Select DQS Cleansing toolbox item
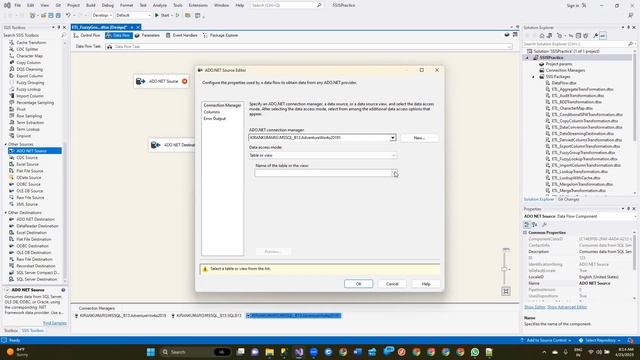640x360 pixels. coord(29,69)
